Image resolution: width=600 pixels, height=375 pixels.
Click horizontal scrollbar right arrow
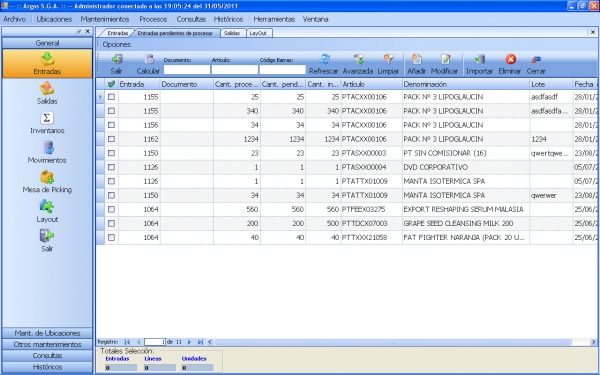click(x=593, y=342)
